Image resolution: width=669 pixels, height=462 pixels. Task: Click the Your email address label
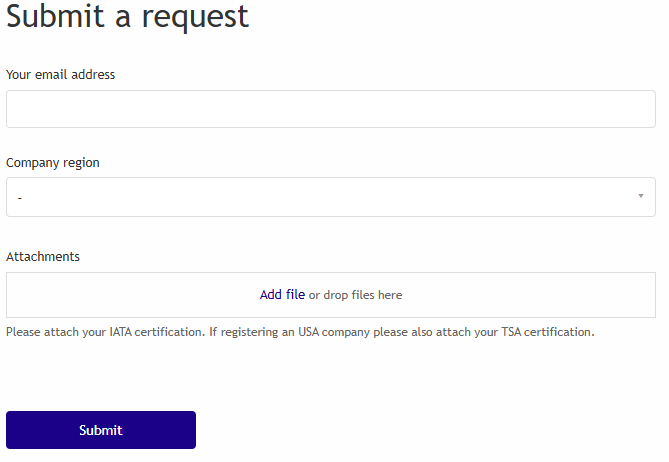(60, 75)
